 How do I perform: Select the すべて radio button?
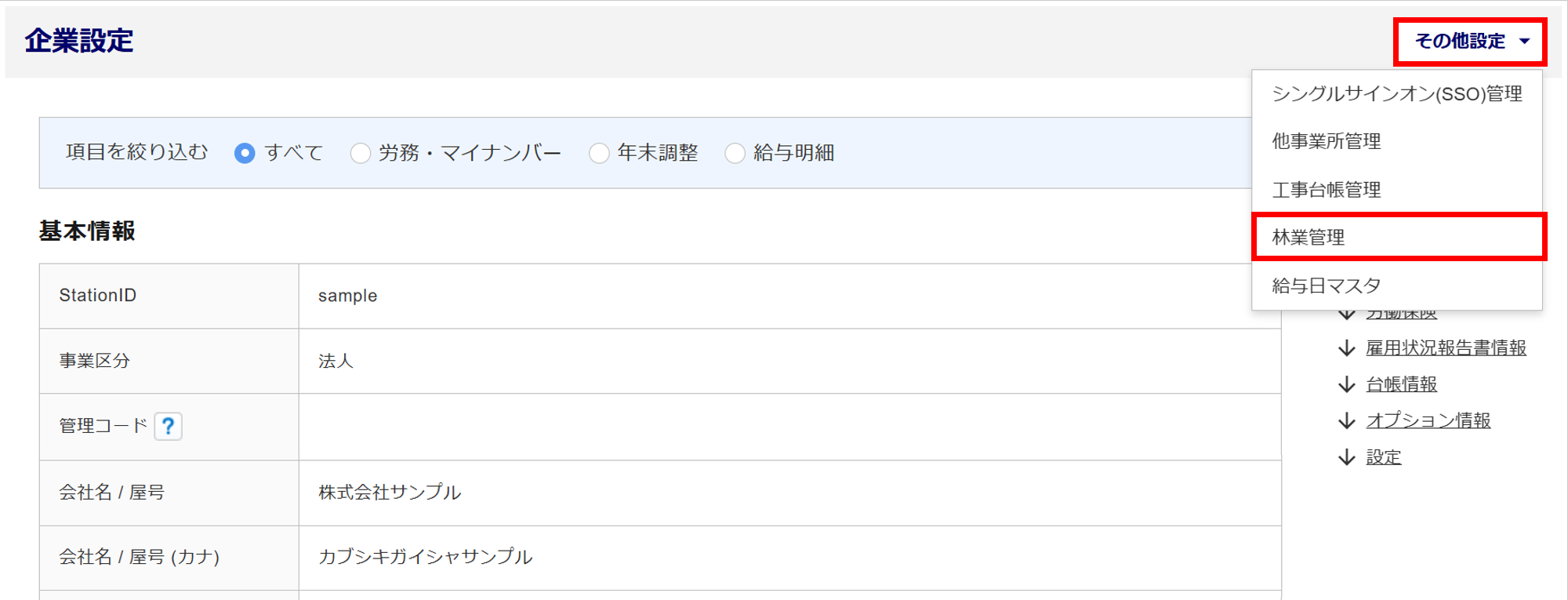coord(245,153)
